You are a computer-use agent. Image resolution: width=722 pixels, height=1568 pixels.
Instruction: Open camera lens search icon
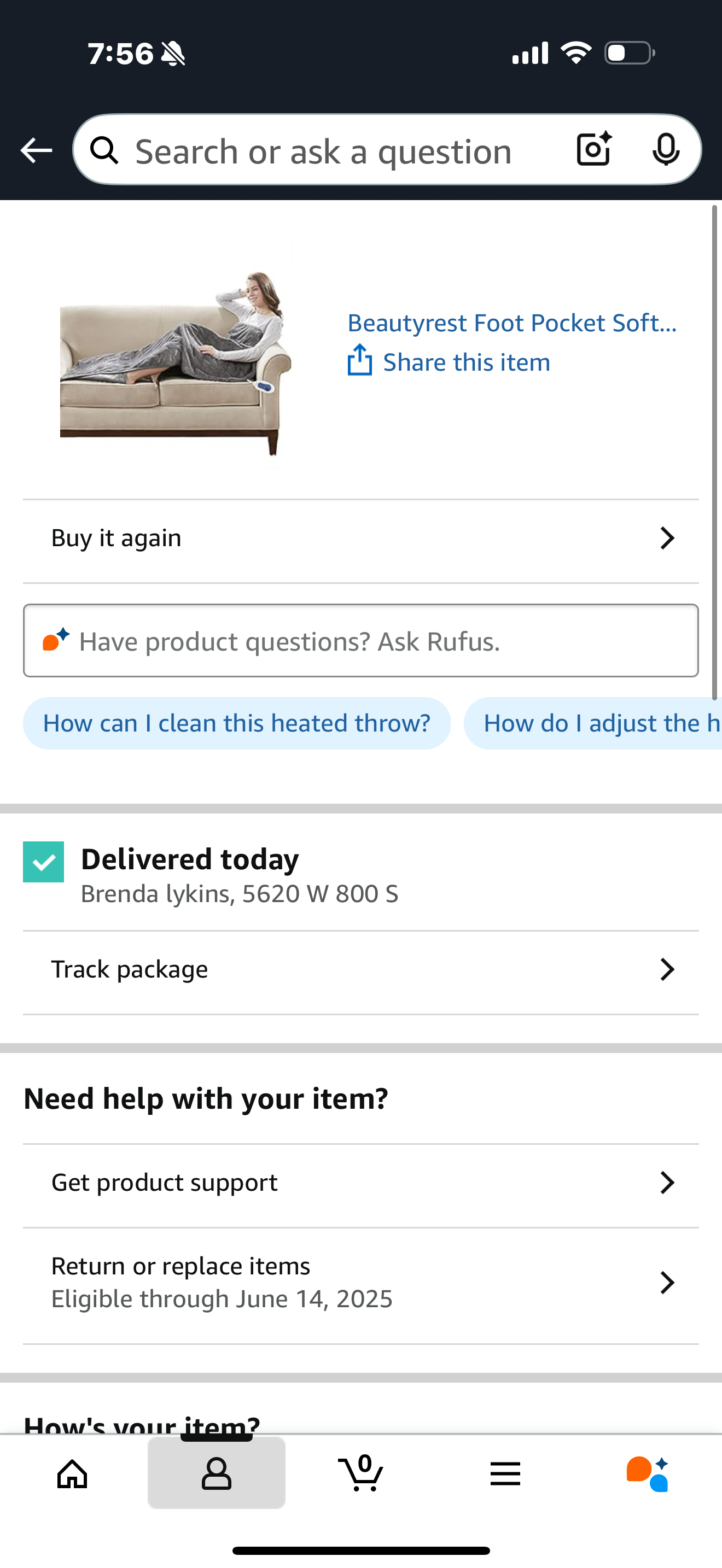[593, 149]
